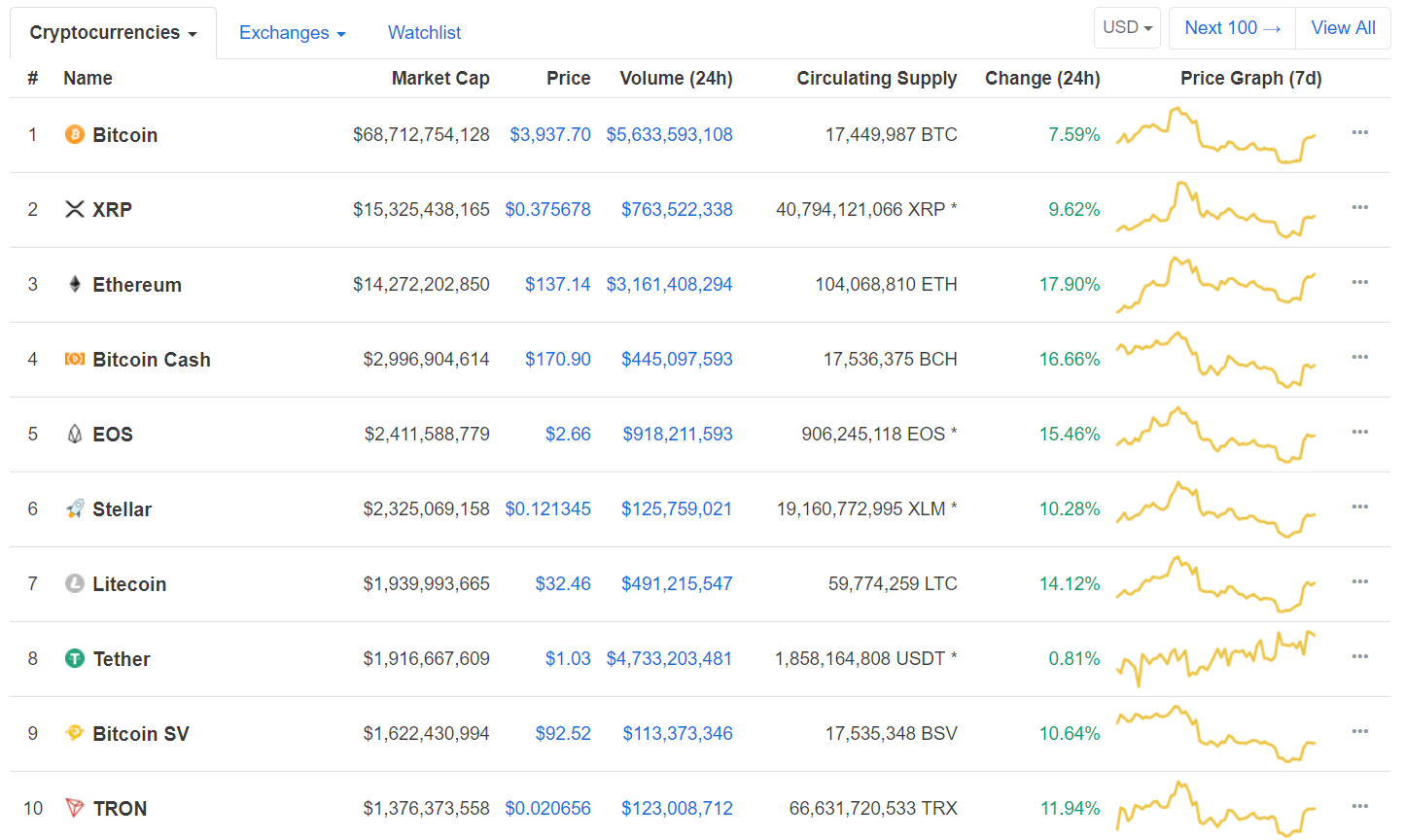This screenshot has height=840, width=1405.
Task: Click the Stellar rocket icon
Action: (75, 508)
